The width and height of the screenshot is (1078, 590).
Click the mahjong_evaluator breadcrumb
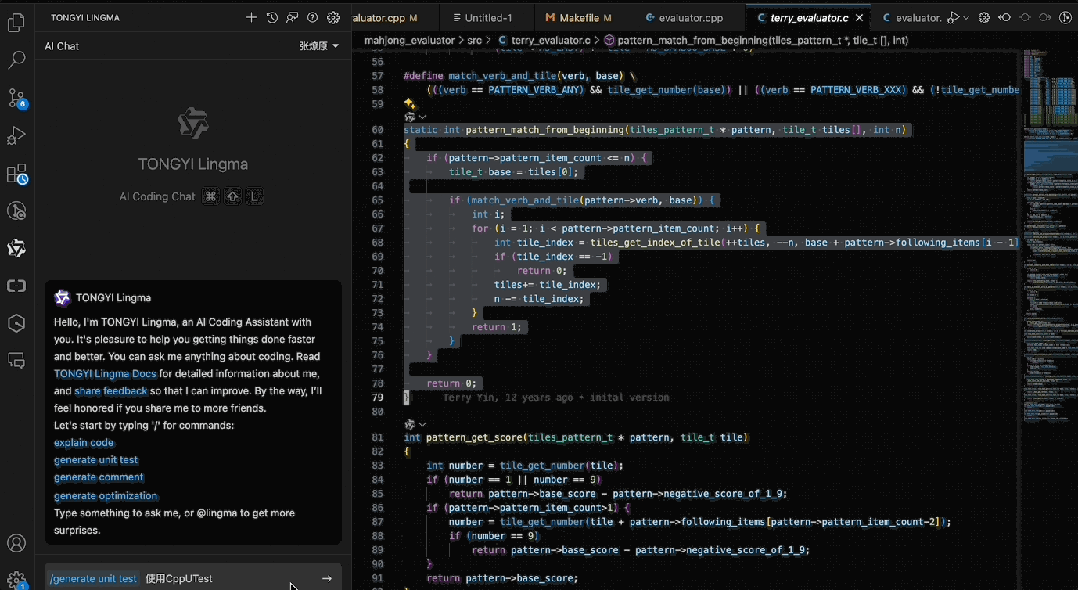pos(410,41)
